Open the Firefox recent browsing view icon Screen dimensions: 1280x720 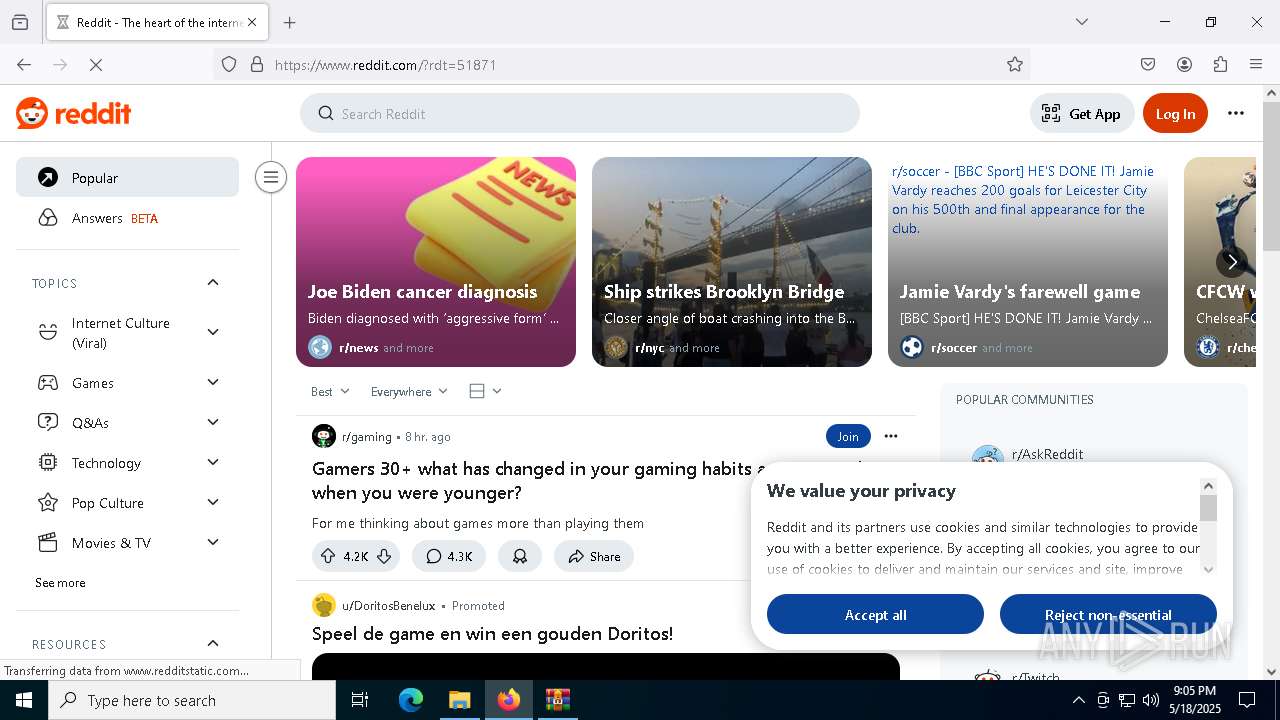20,22
